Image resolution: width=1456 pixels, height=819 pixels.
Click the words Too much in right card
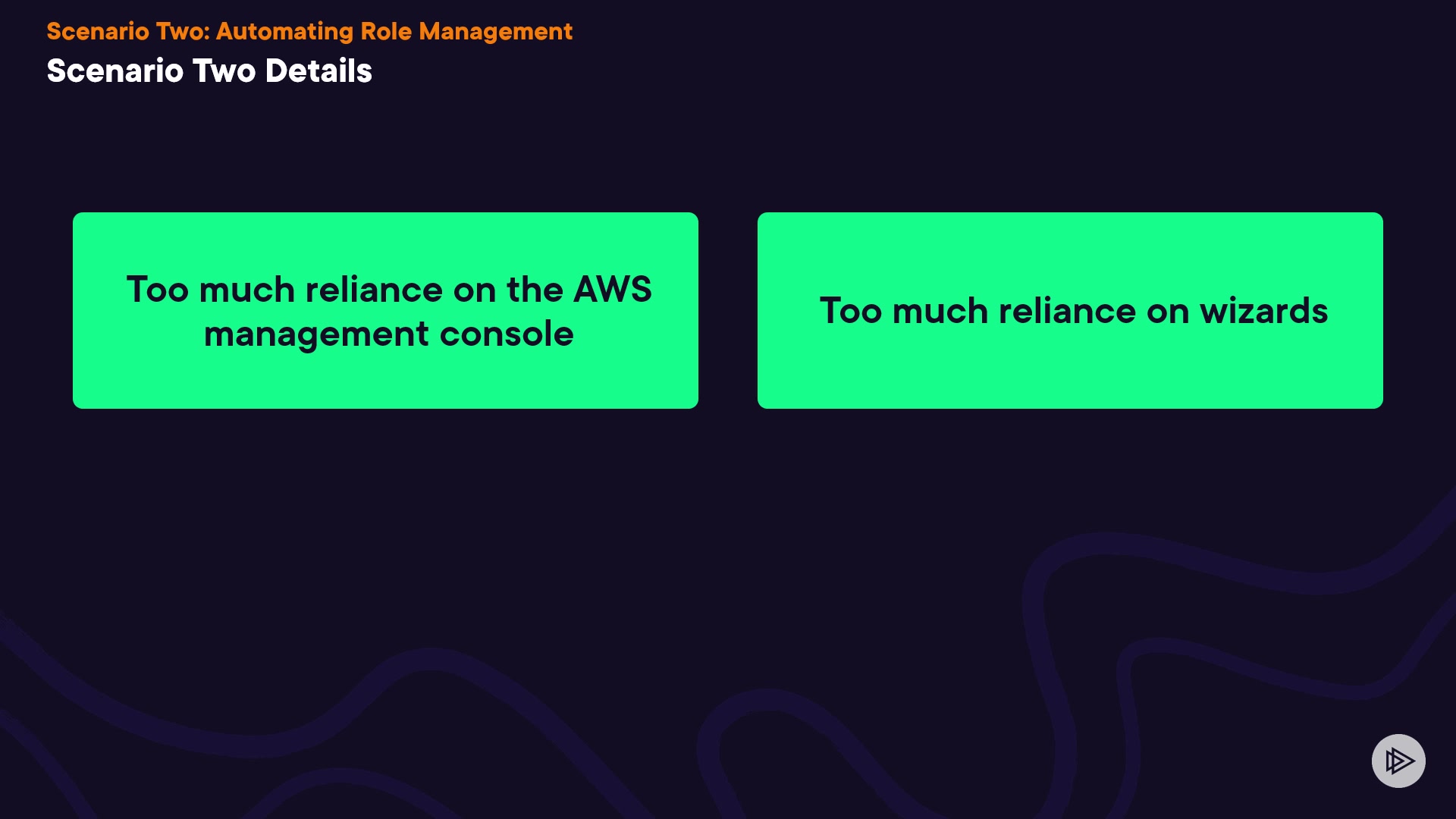click(903, 311)
